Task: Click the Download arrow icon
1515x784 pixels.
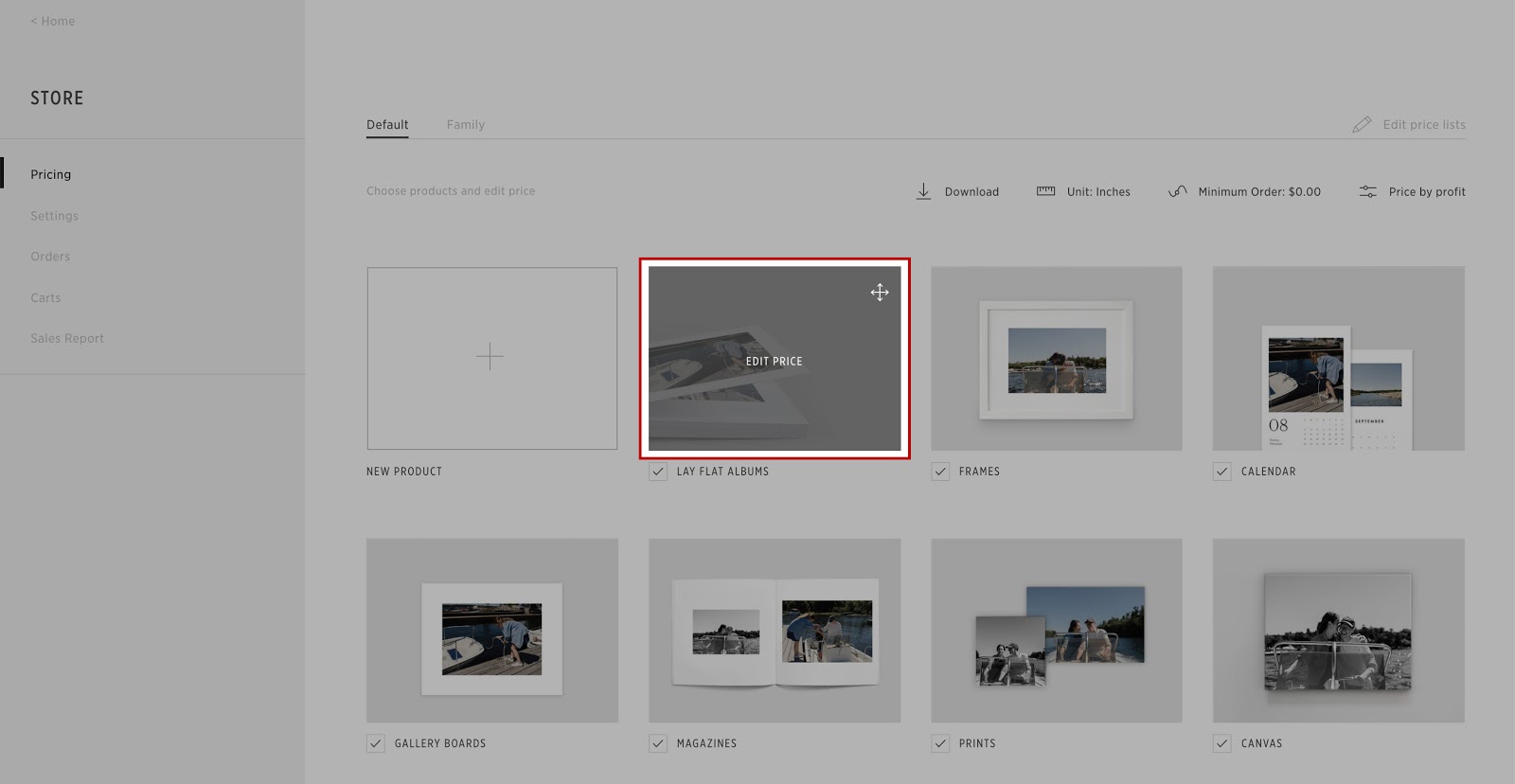Action: click(923, 191)
